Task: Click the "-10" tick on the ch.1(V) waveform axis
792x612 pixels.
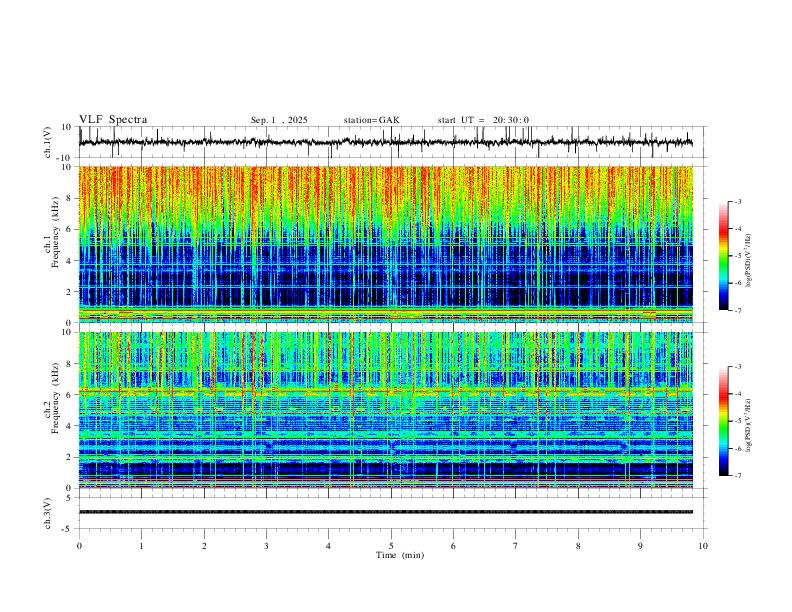Action: 65,158
